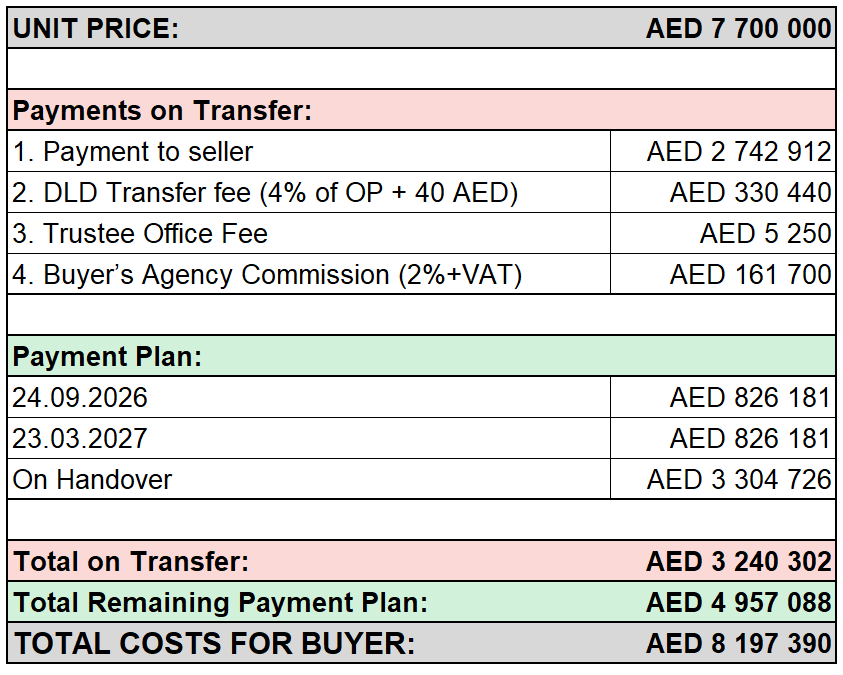The image size is (843, 675).
Task: Click the Payment to seller label cell
Action: [309, 152]
